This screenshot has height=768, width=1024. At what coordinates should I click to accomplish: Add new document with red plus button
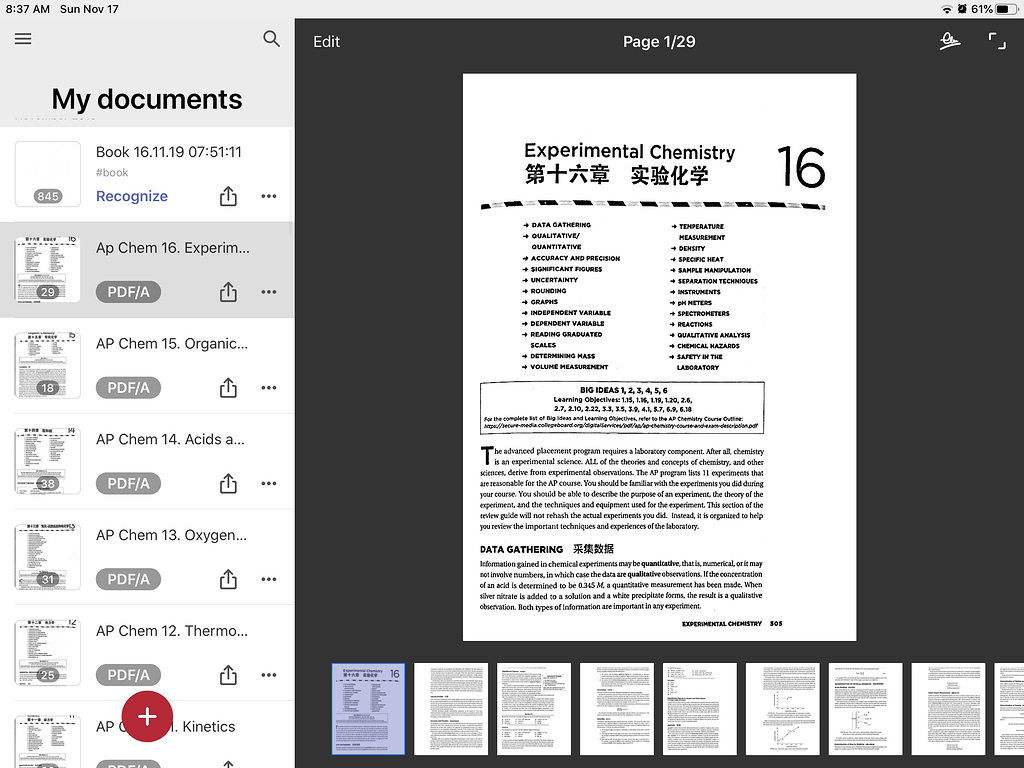(147, 716)
